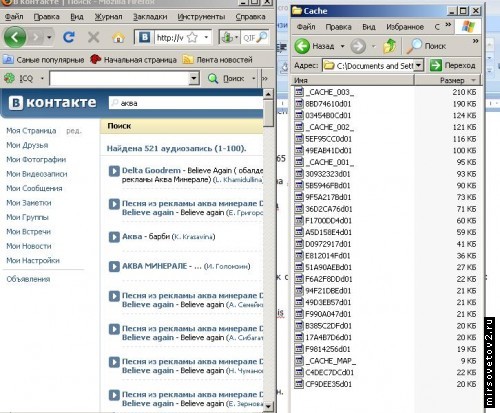Click the Explorer up-folder icon
Image resolution: width=500 pixels, height=413 pixels.
(x=389, y=46)
